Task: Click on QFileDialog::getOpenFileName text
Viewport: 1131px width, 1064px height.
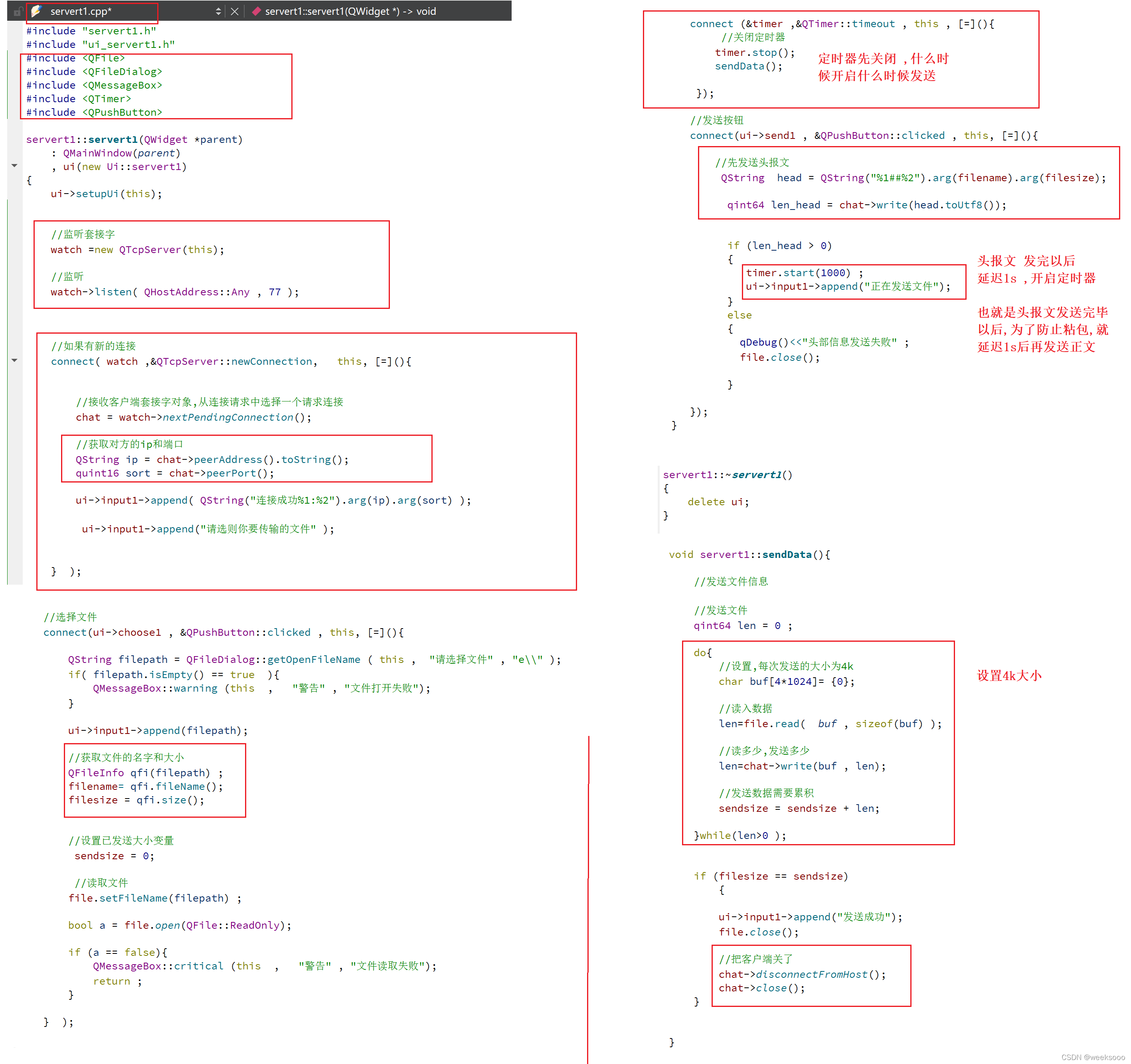Action: click(273, 659)
